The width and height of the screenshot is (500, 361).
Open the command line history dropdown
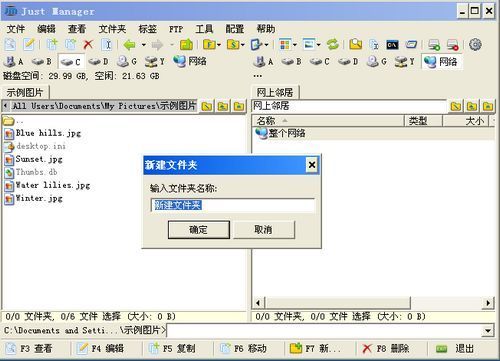pos(488,331)
